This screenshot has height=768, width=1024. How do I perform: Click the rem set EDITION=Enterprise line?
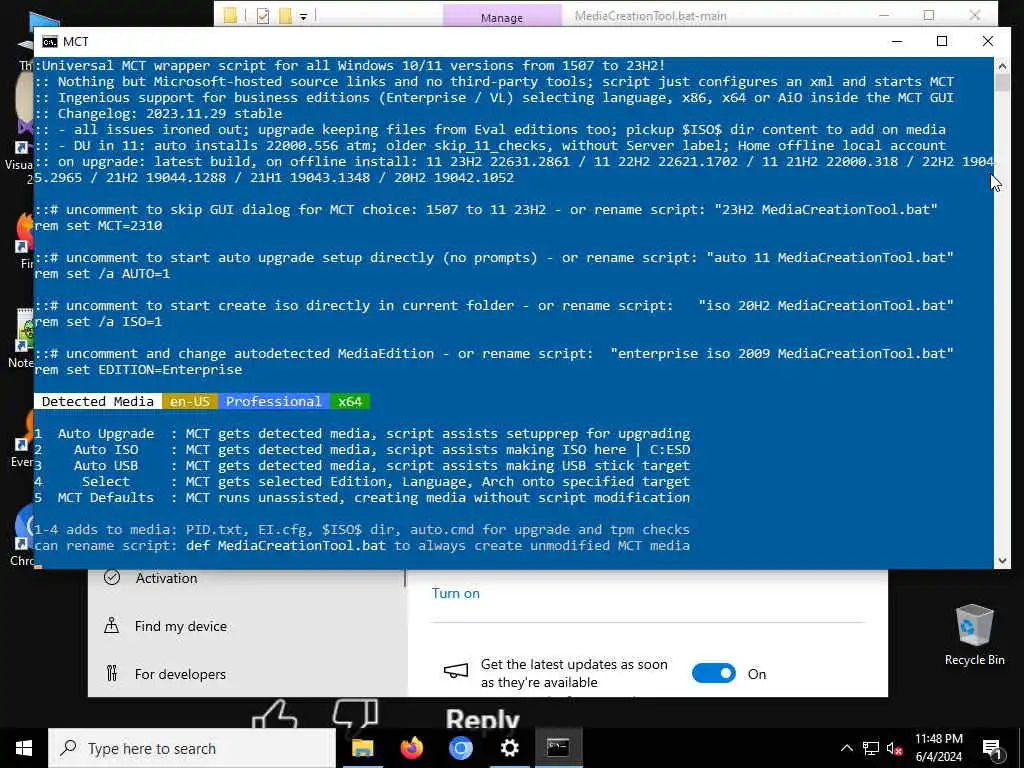point(138,370)
